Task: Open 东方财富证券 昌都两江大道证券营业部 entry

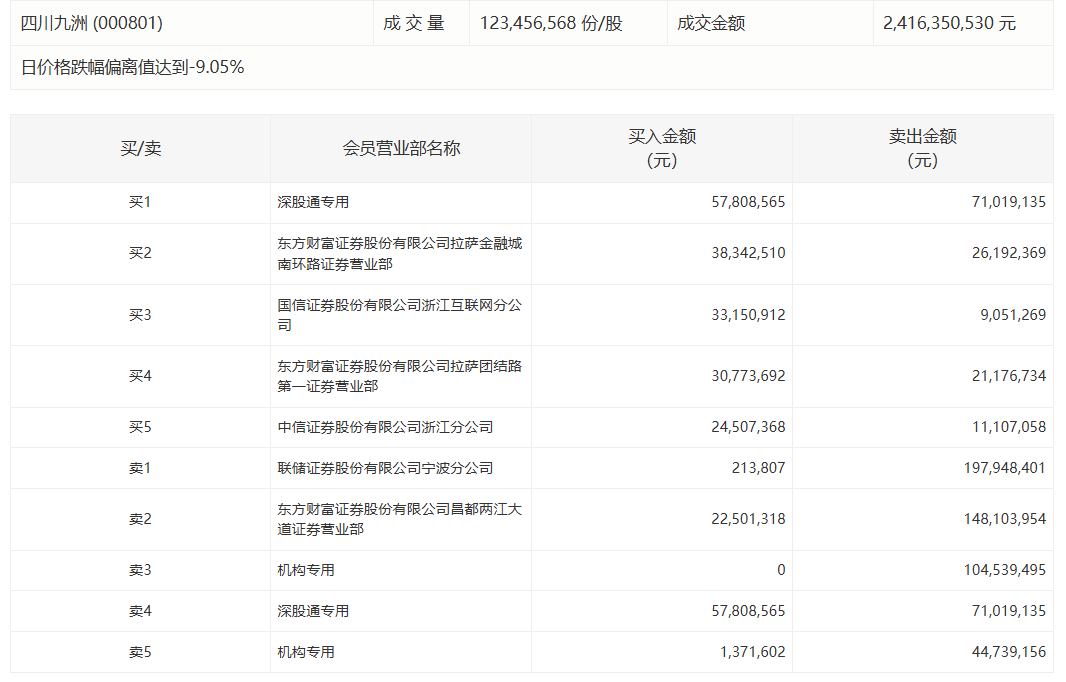Action: click(399, 519)
